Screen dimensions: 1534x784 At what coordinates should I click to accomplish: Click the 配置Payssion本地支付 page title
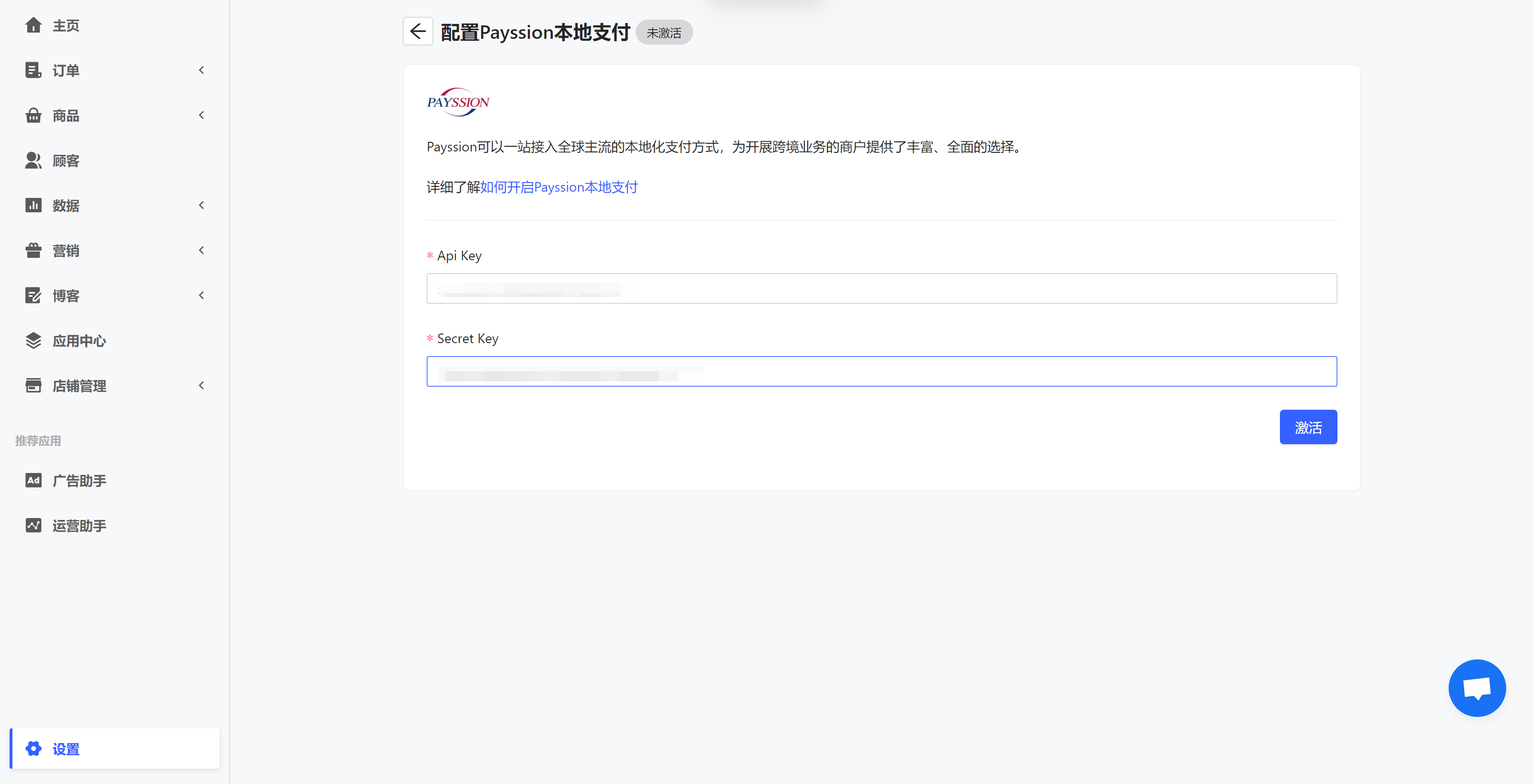[535, 32]
